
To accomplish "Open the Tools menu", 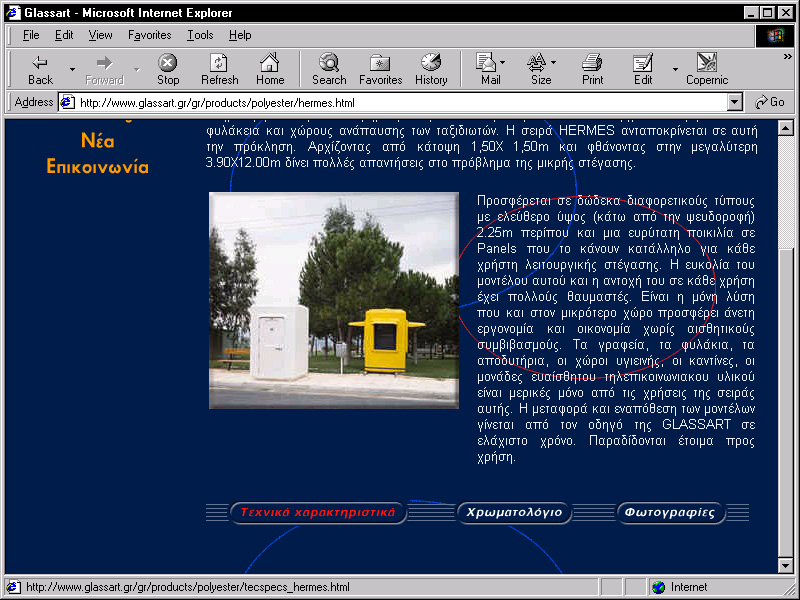I will pos(200,35).
